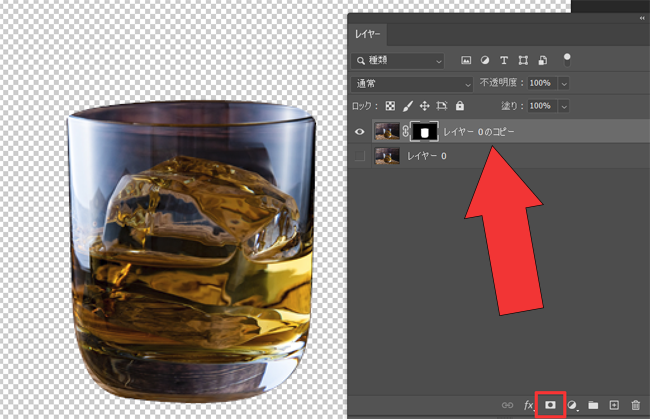
Task: Select the レイヤー tab
Action: (370, 34)
